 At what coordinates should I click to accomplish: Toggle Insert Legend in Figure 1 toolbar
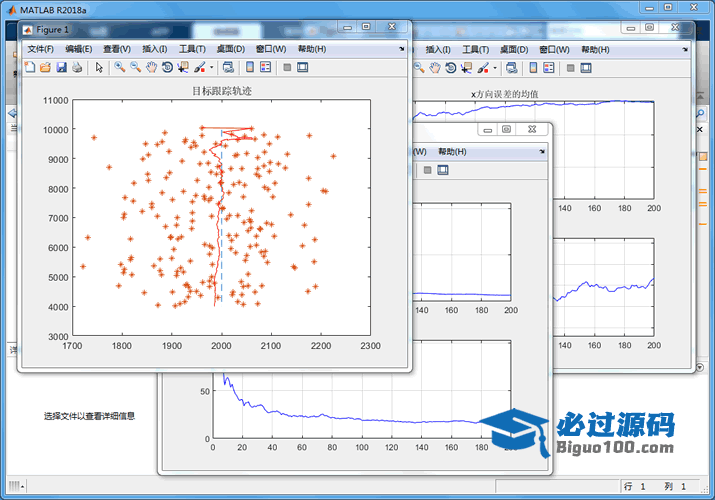(265, 67)
